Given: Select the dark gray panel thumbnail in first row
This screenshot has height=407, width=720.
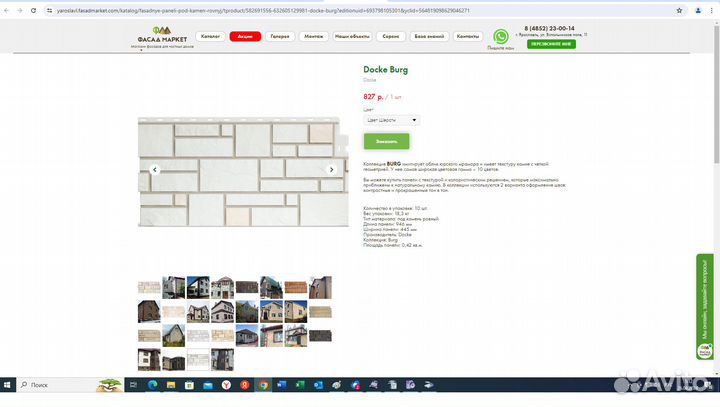Looking at the screenshot, I should tap(247, 288).
